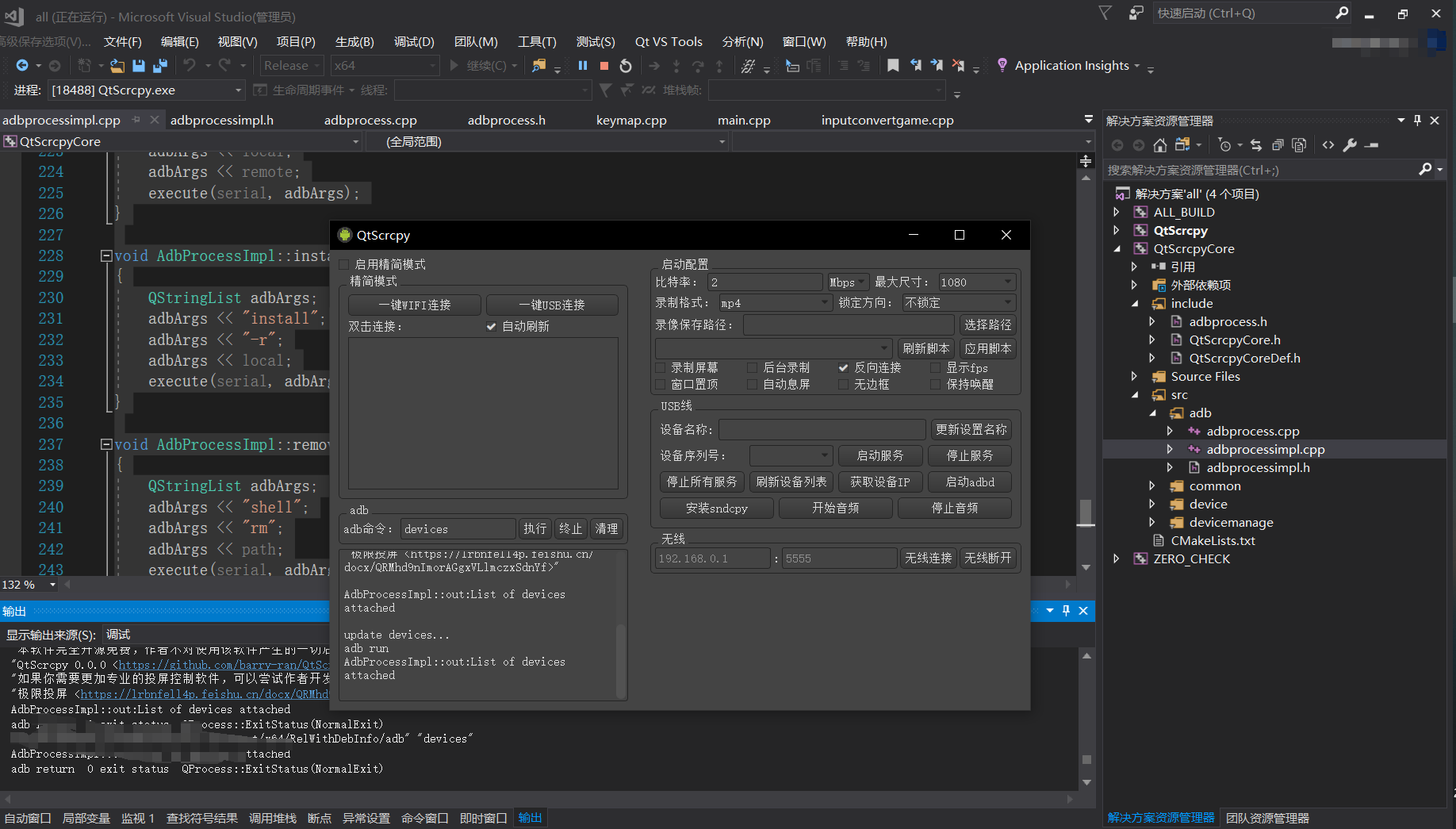The image size is (1456, 829).
Task: Click the 启动服务 button
Action: [x=880, y=455]
